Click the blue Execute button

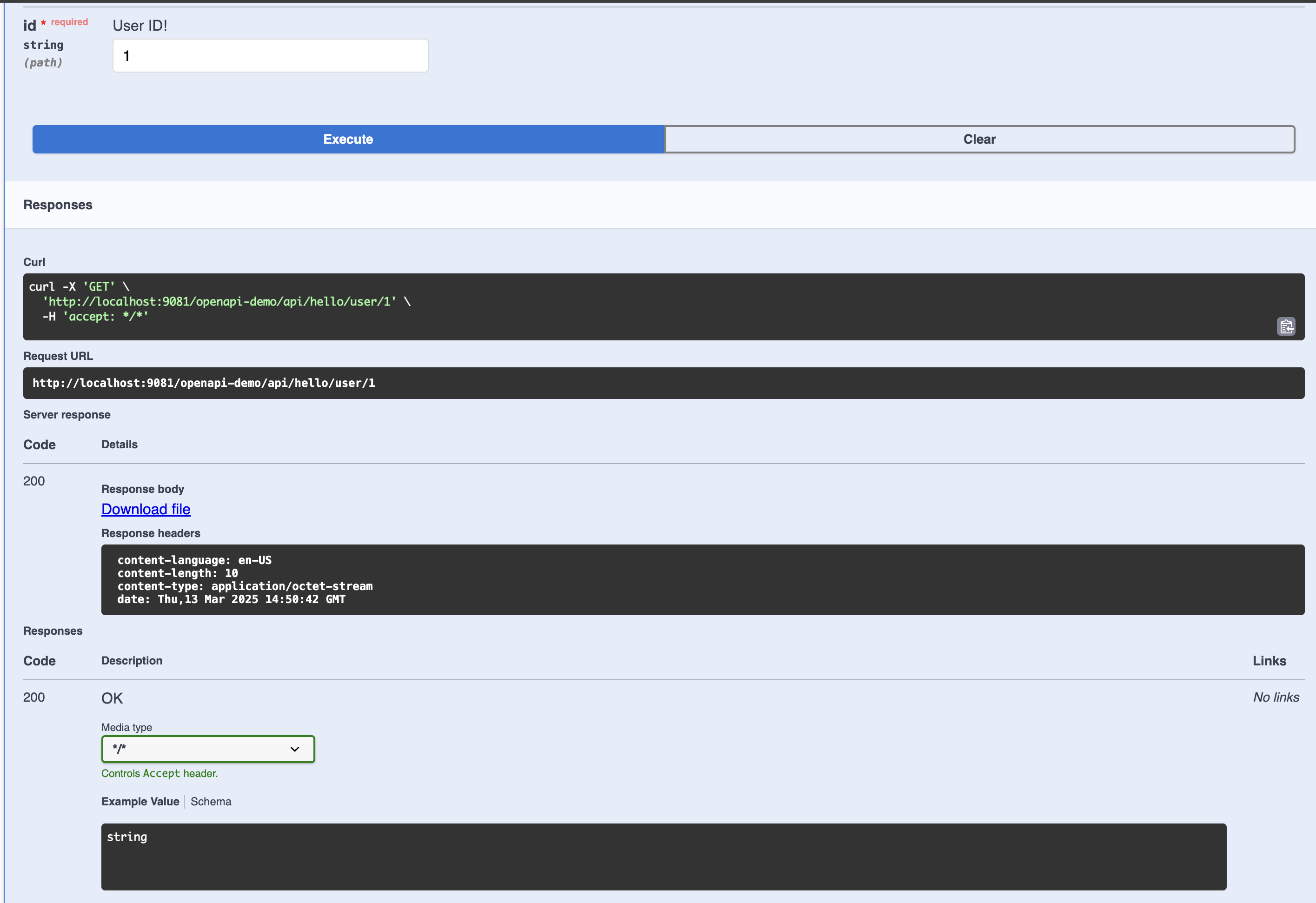point(348,139)
